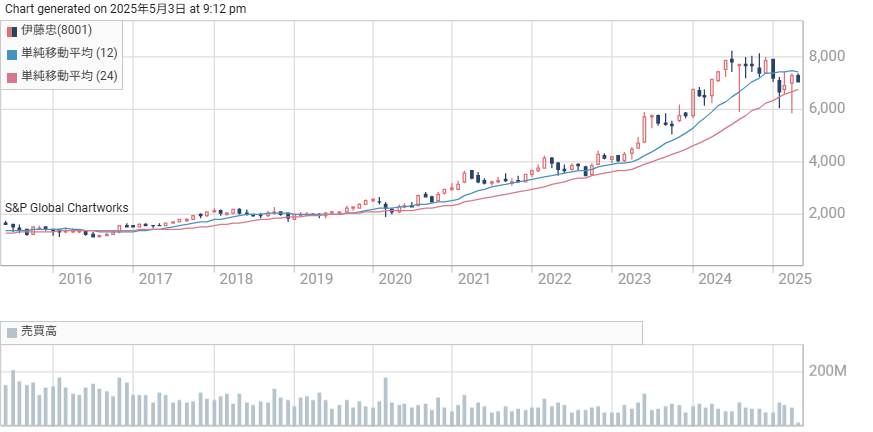Click the tallest volume bar in early 2020
The height and width of the screenshot is (432, 873).
click(385, 402)
